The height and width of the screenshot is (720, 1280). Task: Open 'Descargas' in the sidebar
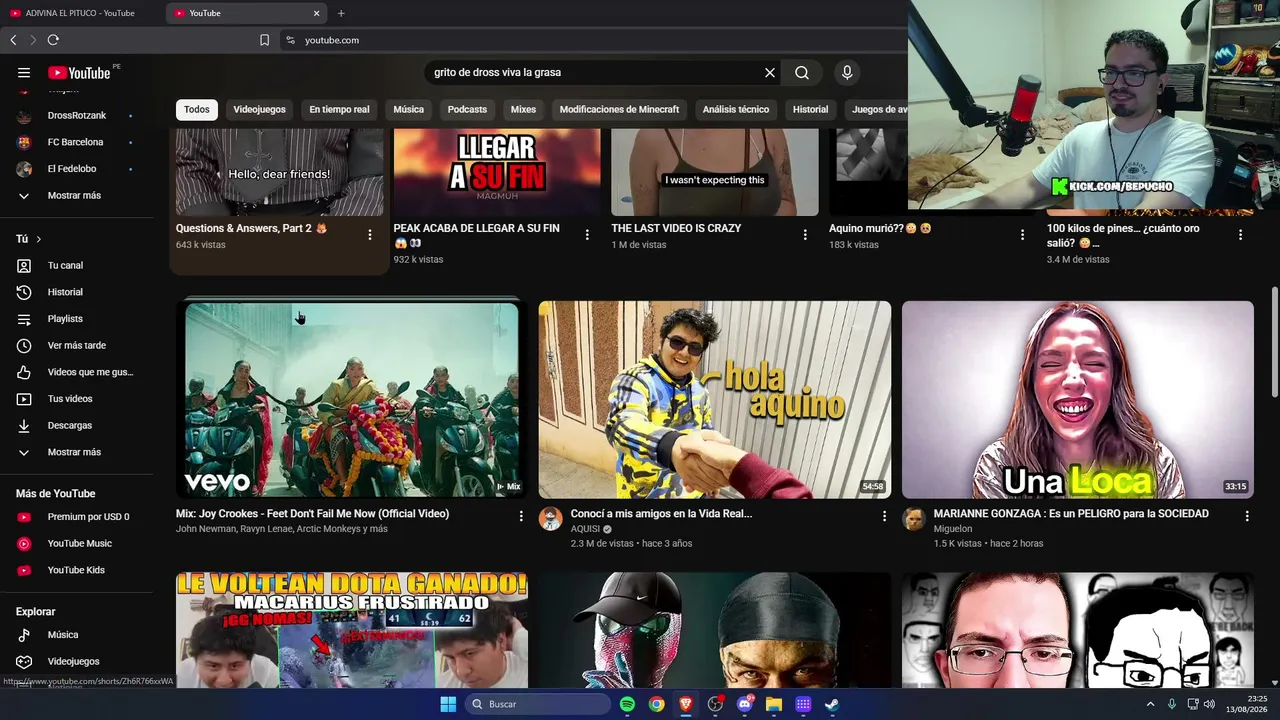77,425
